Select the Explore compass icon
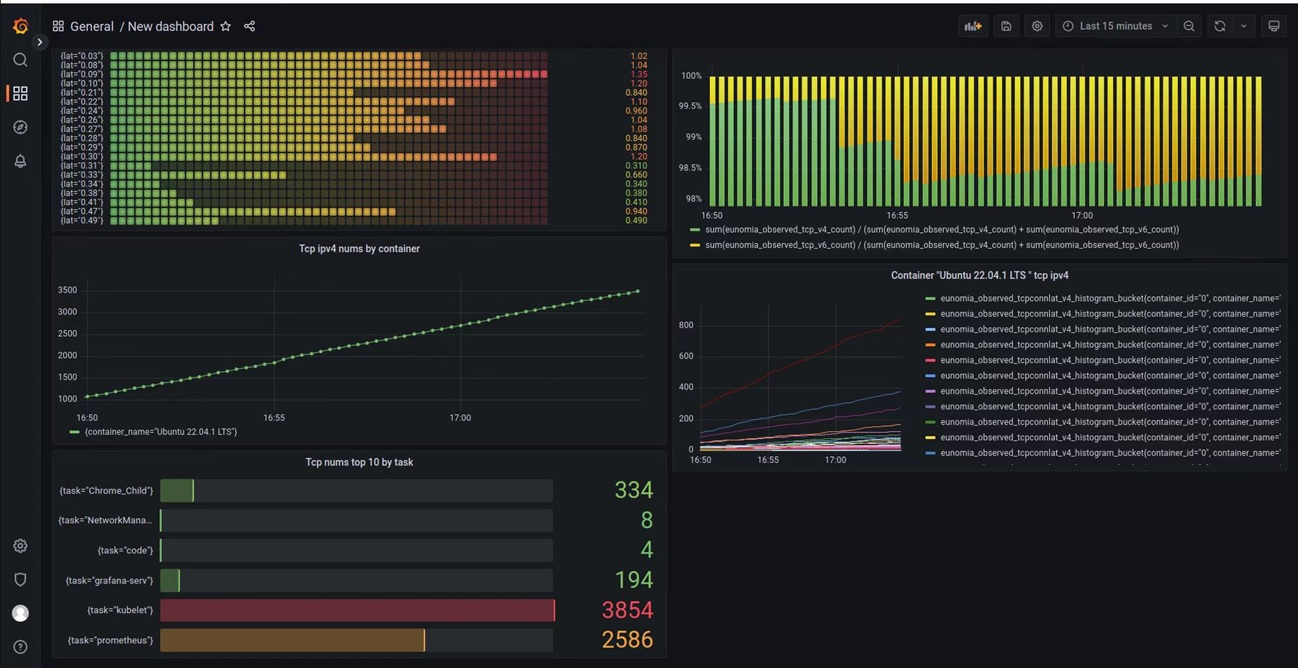Image resolution: width=1298 pixels, height=668 pixels. [x=20, y=127]
